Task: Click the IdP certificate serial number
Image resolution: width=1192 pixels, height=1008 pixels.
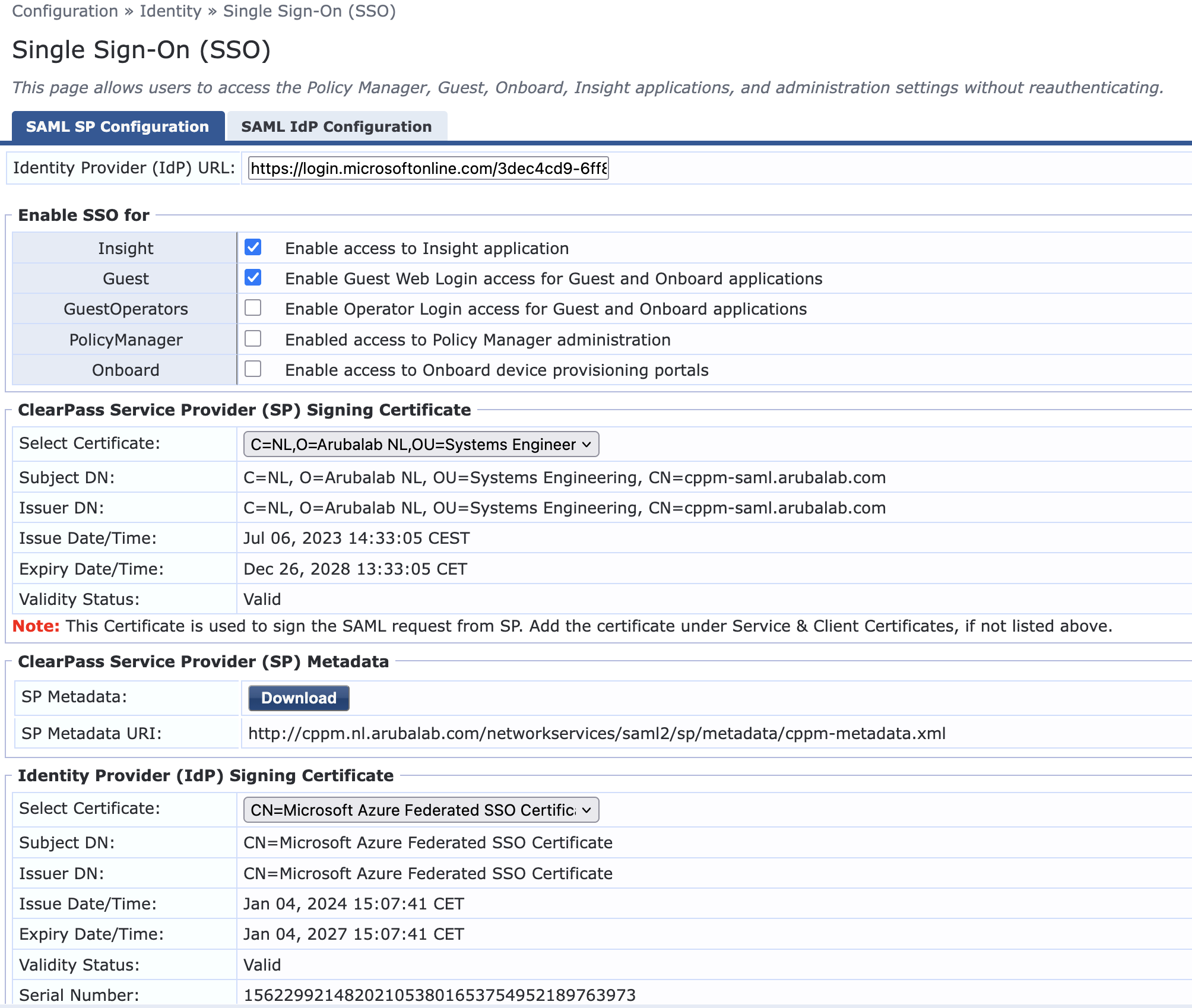Action: tap(439, 995)
